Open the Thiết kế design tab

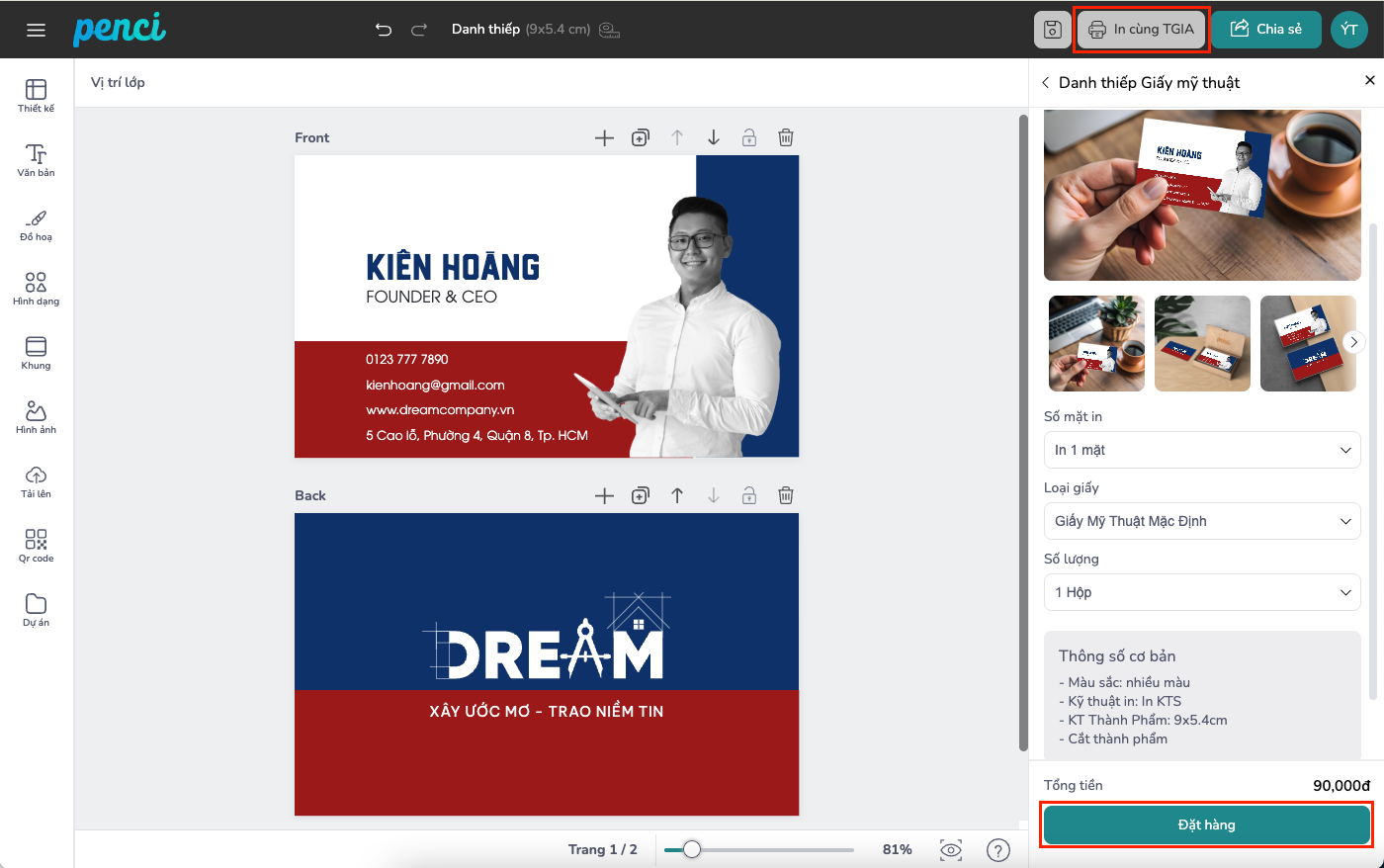pos(36,95)
